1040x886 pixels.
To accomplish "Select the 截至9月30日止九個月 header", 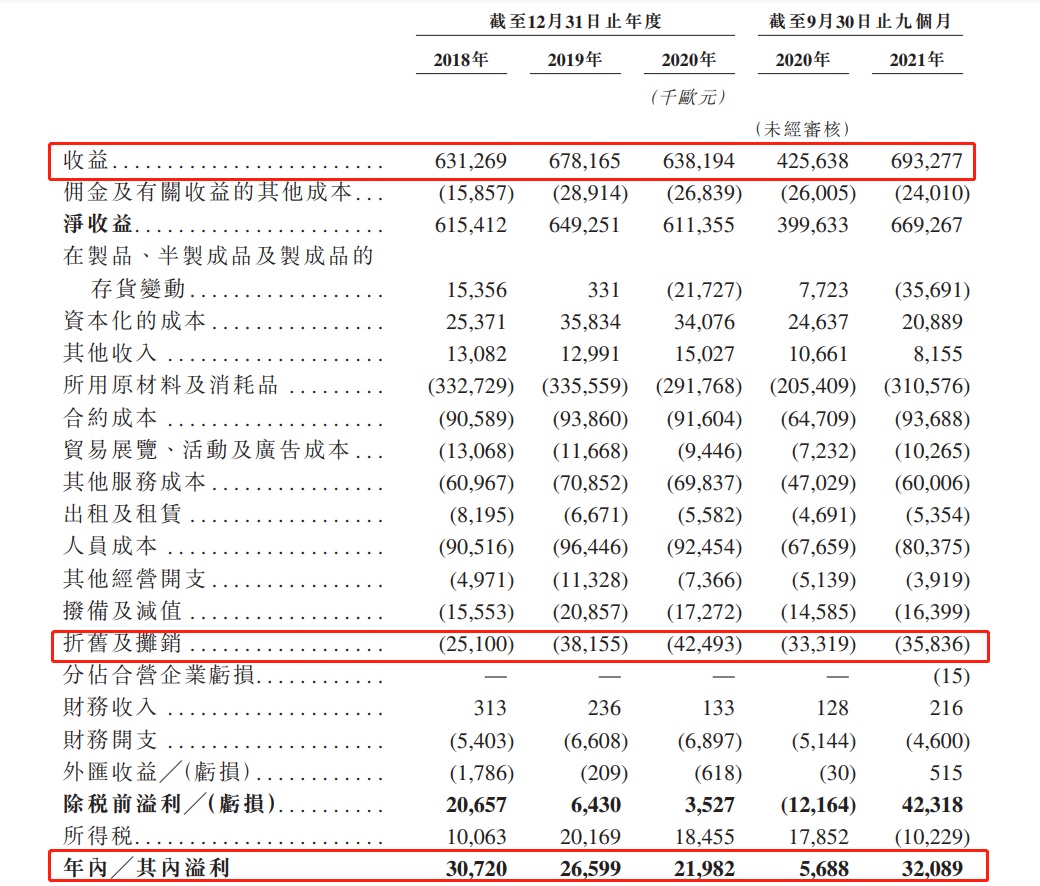I will [x=860, y=21].
